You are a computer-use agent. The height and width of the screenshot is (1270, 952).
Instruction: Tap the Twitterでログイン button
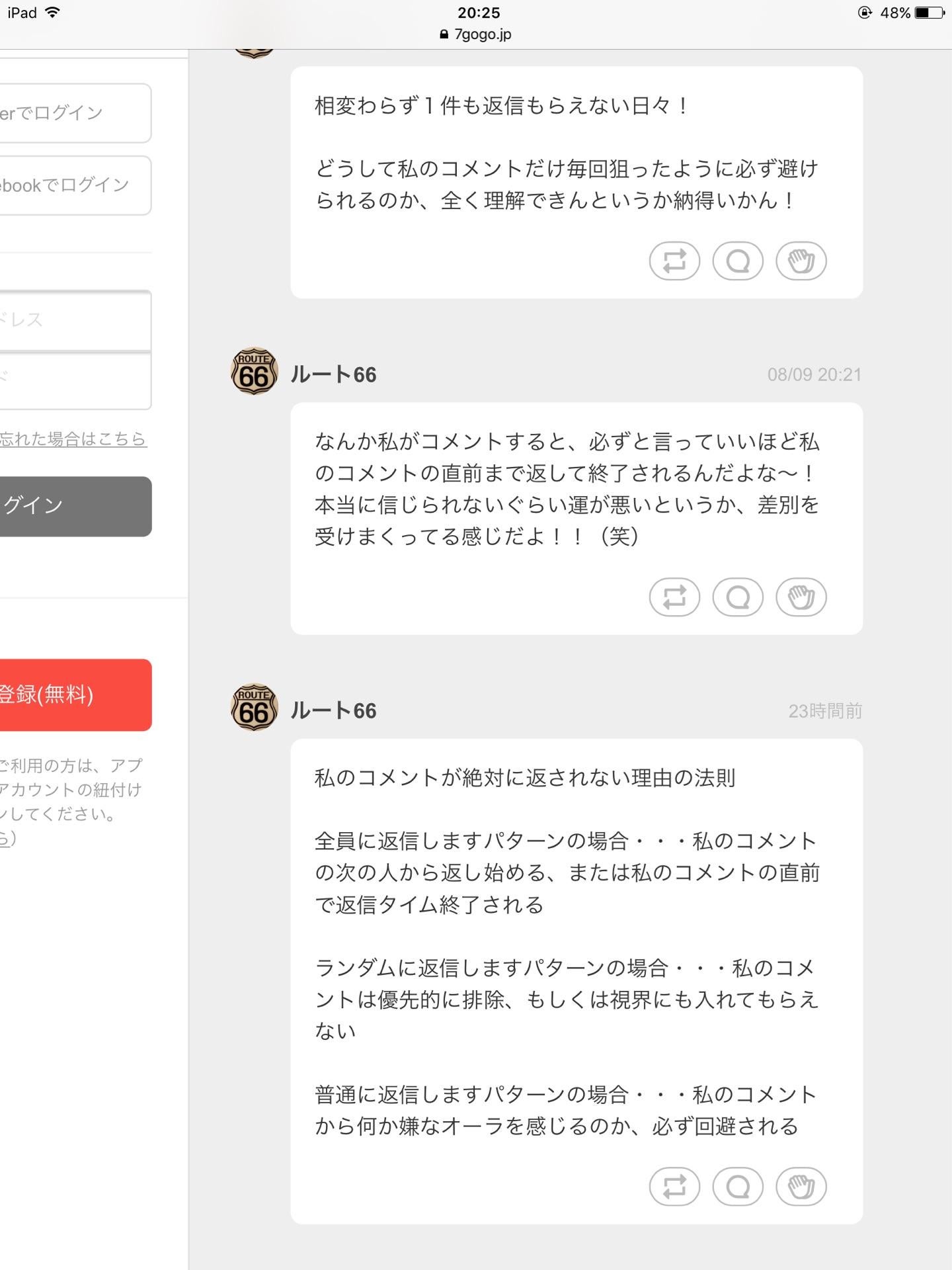click(75, 113)
